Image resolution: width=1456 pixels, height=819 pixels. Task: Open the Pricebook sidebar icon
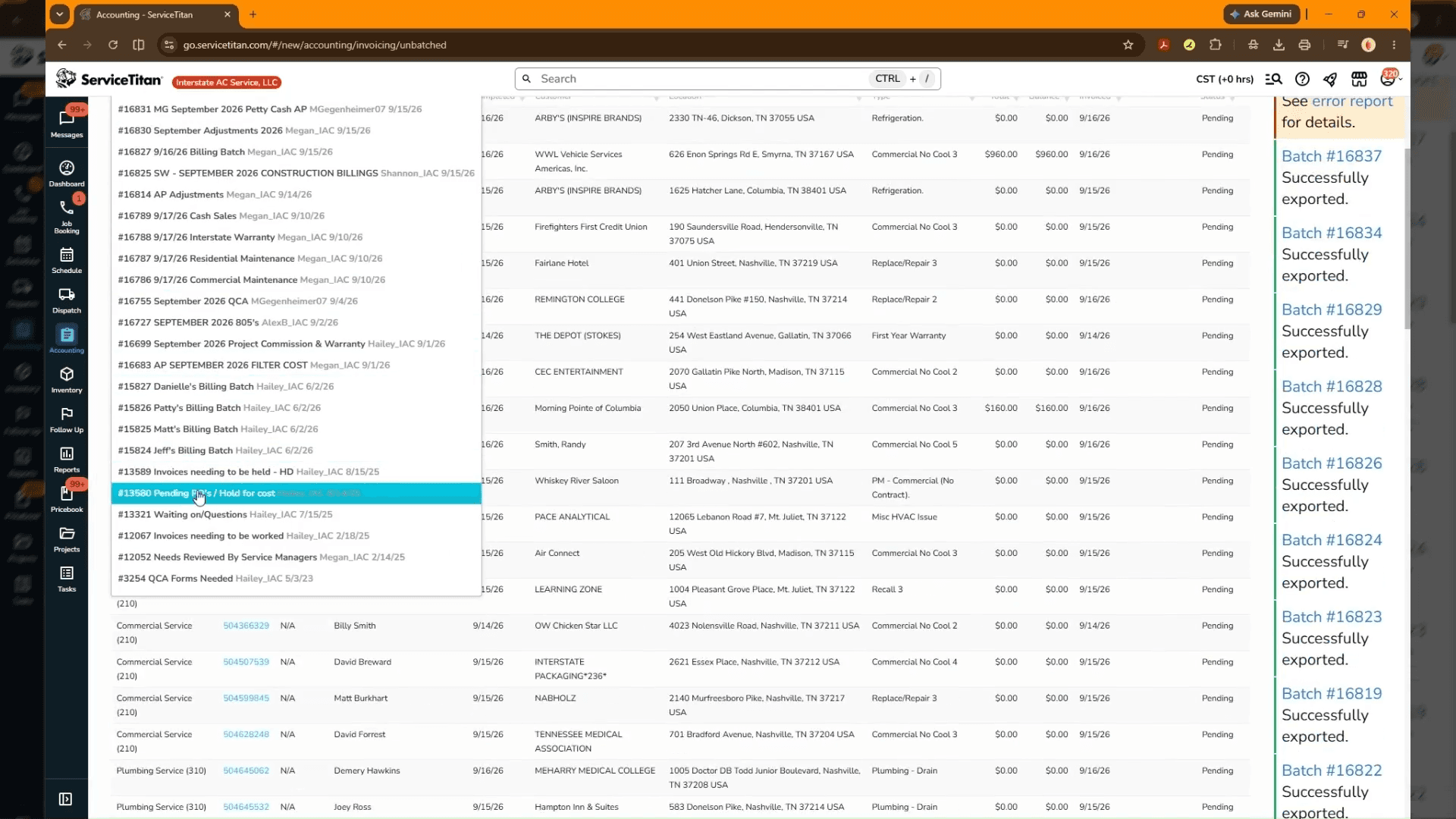tap(67, 499)
